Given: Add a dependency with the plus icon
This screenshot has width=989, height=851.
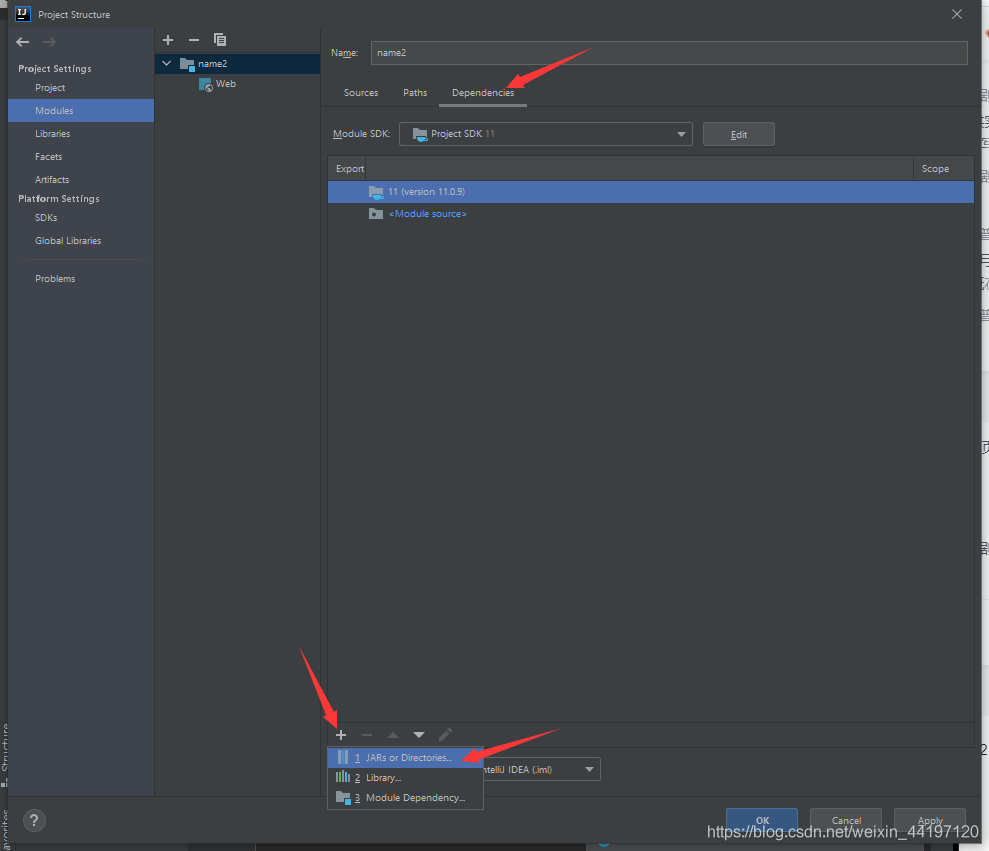Looking at the screenshot, I should coord(341,735).
